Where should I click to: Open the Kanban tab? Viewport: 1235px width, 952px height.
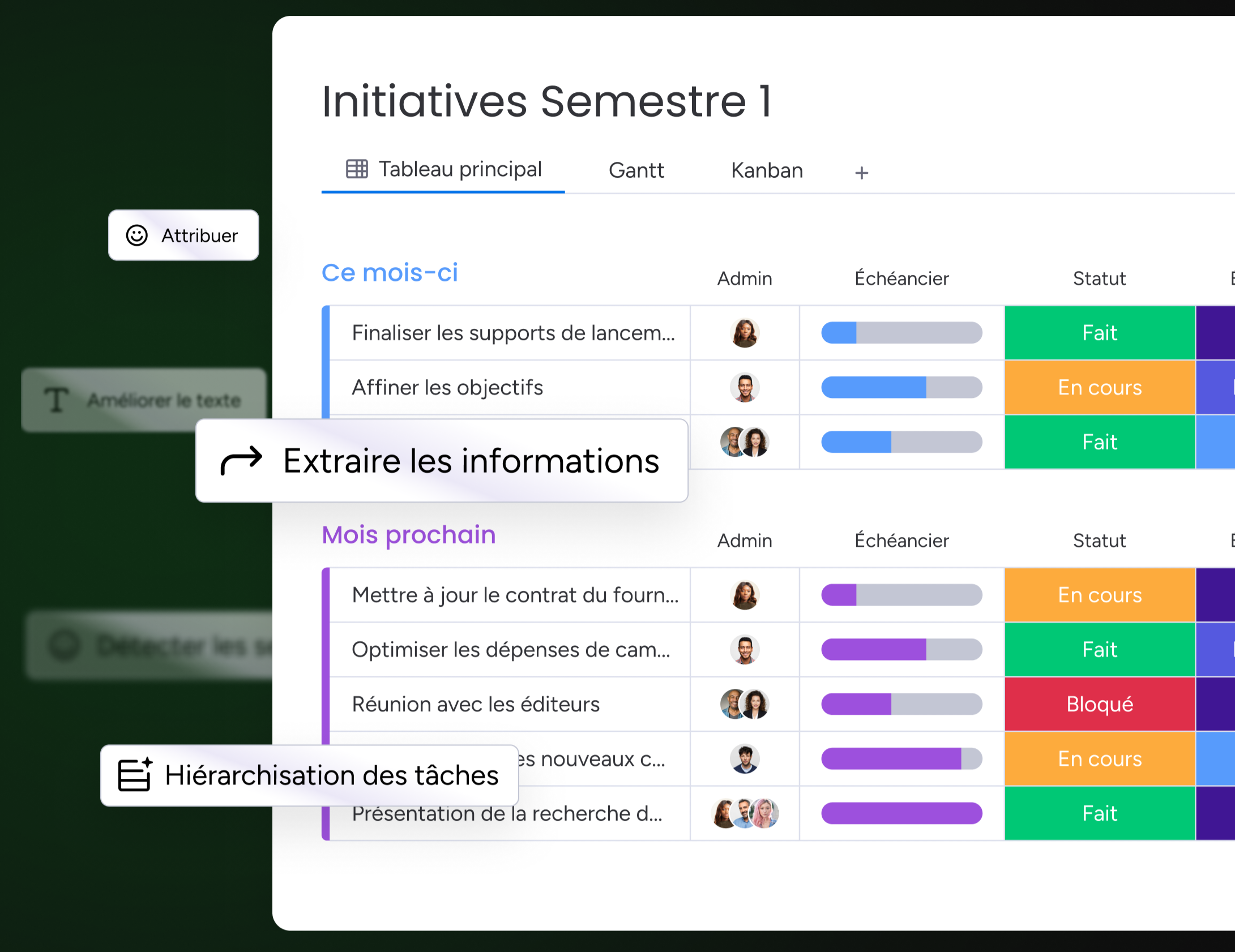767,170
